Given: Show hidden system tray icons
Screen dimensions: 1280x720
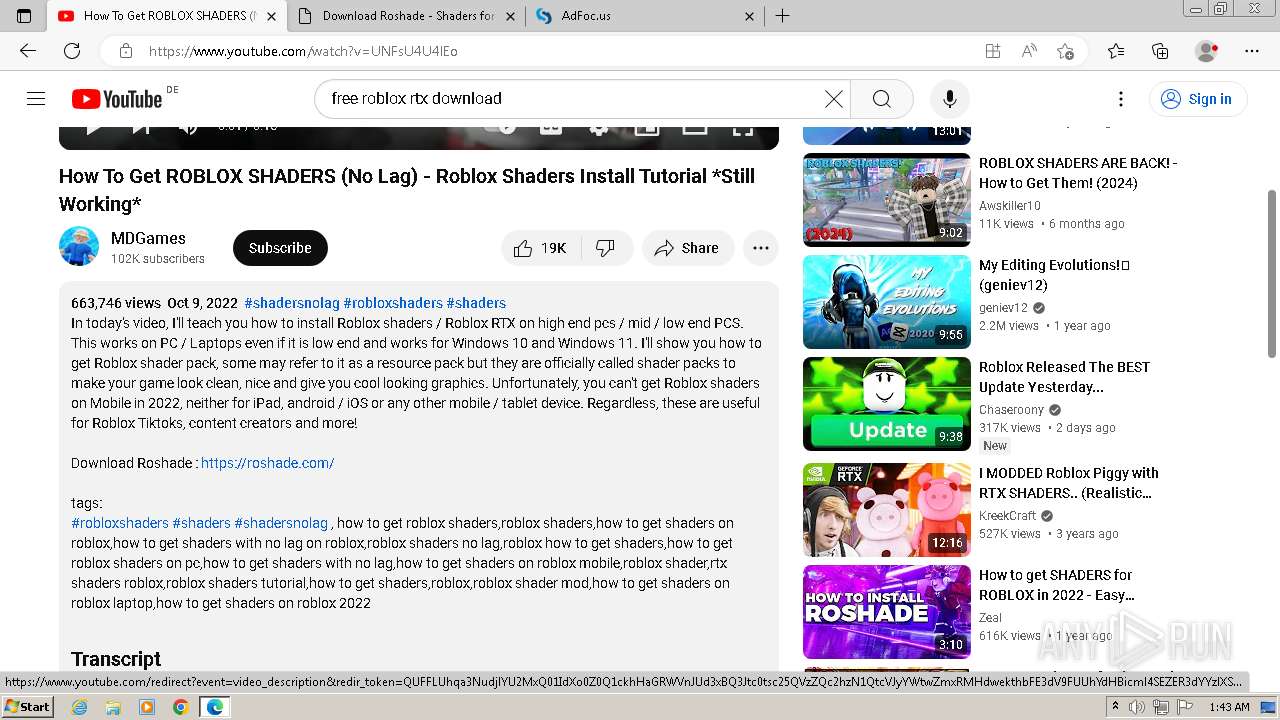Looking at the screenshot, I should pyautogui.click(x=1115, y=707).
